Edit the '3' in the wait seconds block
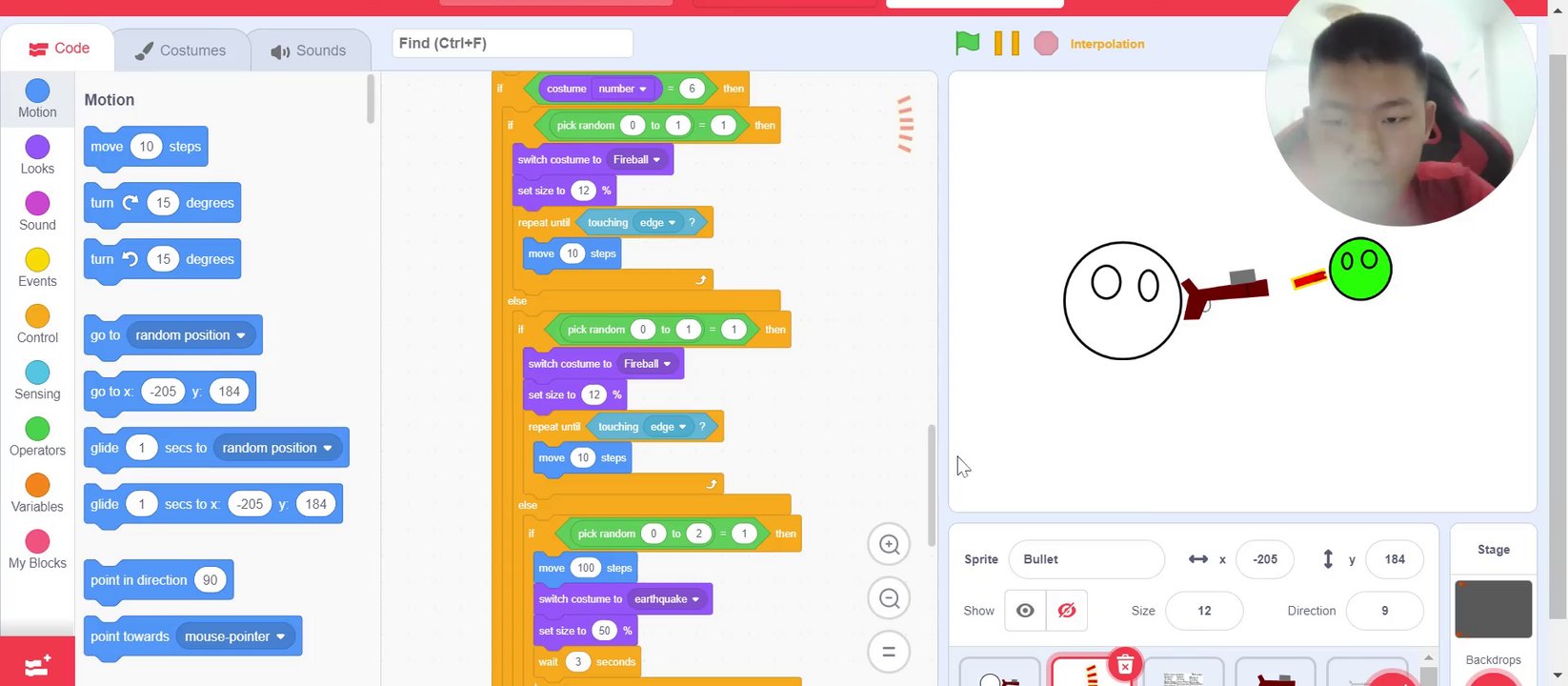Image resolution: width=1568 pixels, height=686 pixels. 577,662
